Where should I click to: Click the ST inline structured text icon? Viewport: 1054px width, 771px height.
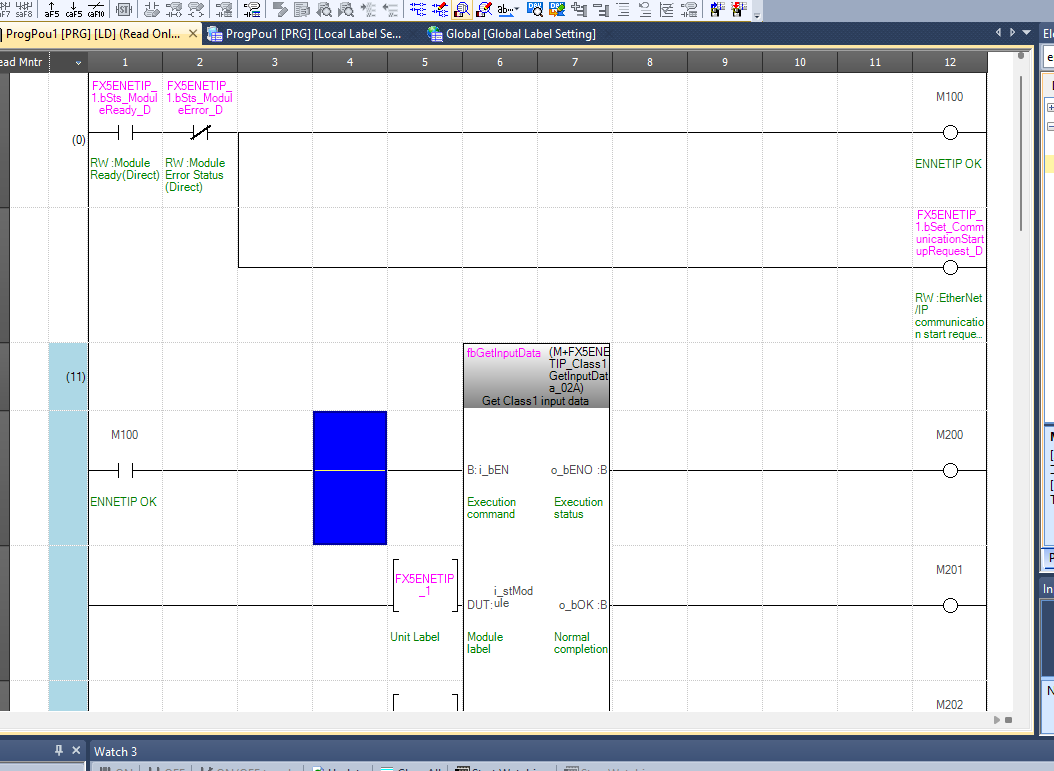tap(124, 10)
